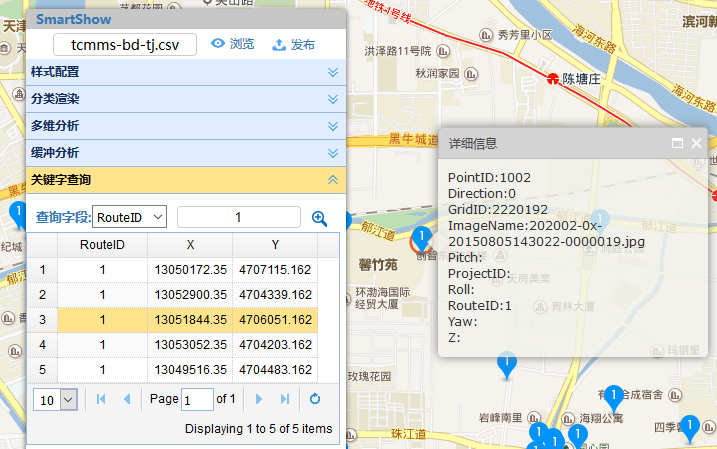717x449 pixels.
Task: Go to previous page in pager
Action: click(x=127, y=399)
